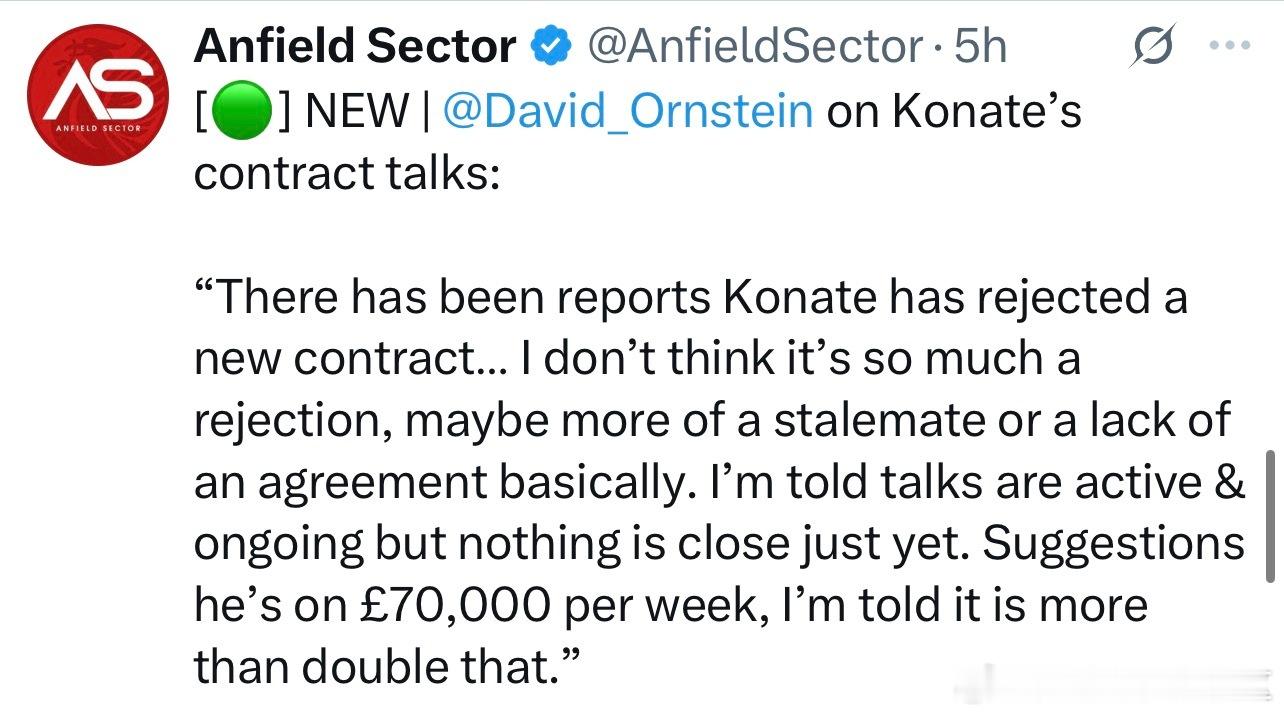Click the blue verified badge

click(552, 47)
